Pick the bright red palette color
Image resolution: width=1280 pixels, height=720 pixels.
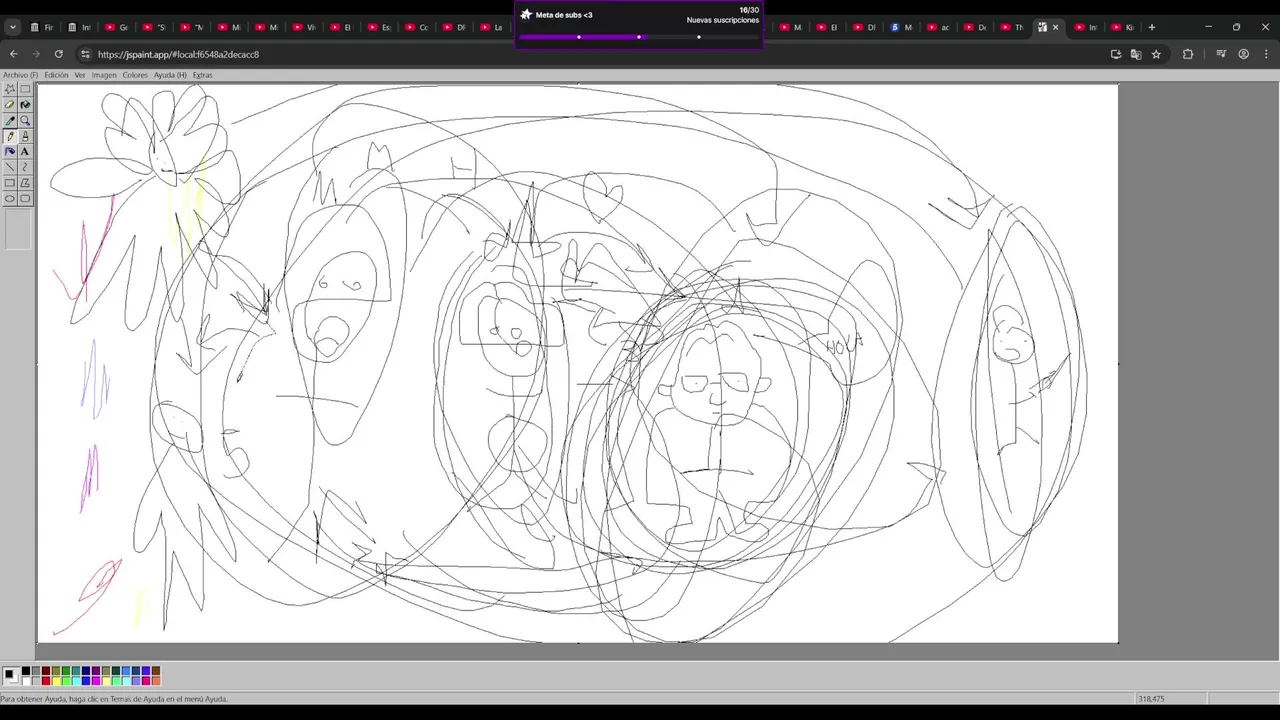[x=46, y=681]
